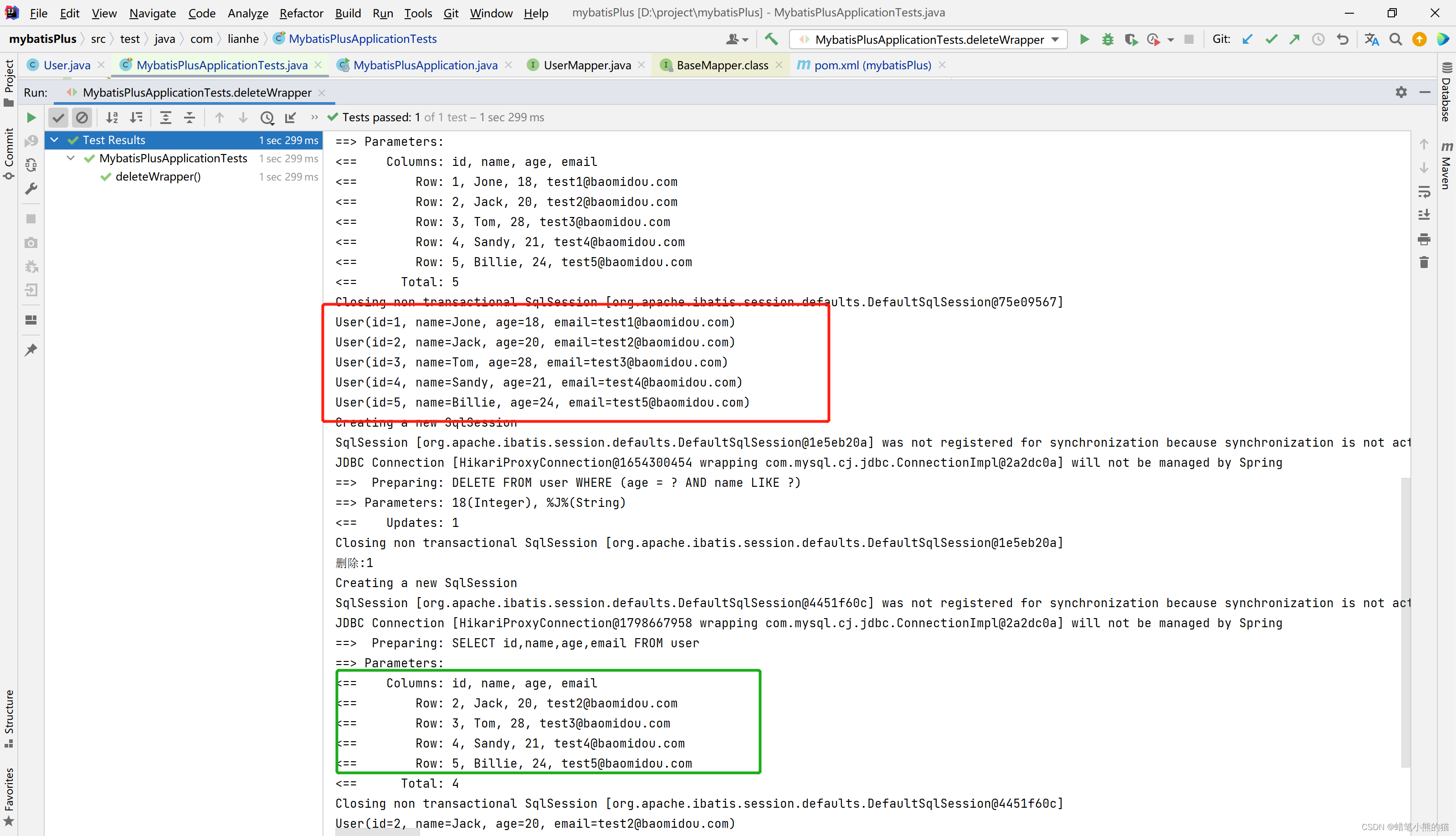The height and width of the screenshot is (836, 1456).
Task: Start debugging with the Debug icon
Action: point(1107,39)
